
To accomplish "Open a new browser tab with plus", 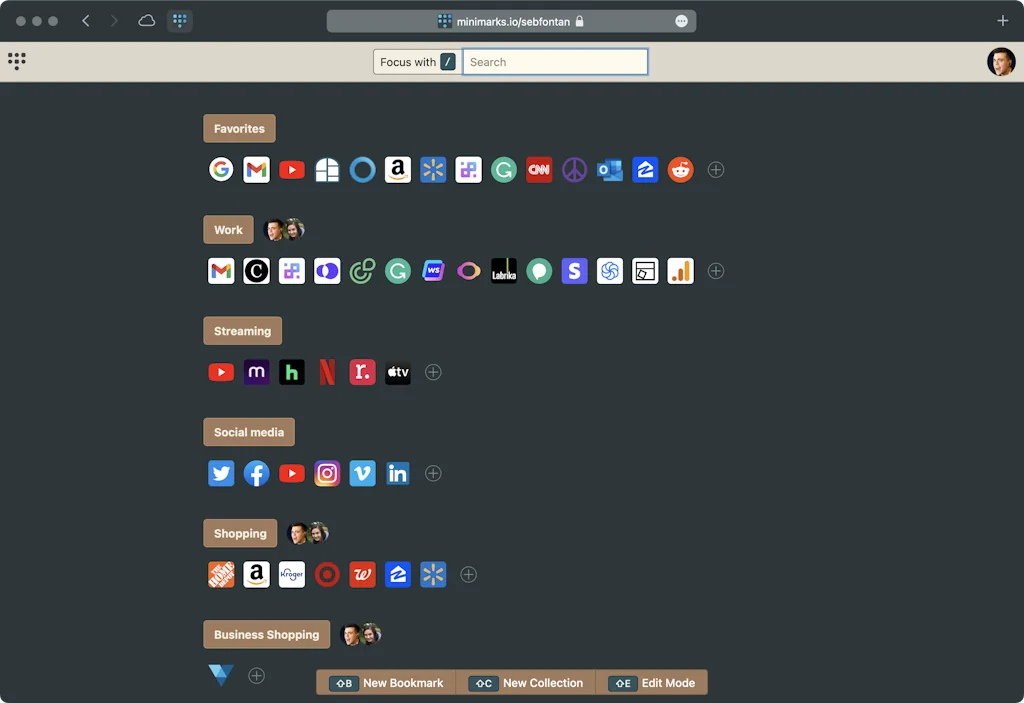I will [x=1003, y=21].
